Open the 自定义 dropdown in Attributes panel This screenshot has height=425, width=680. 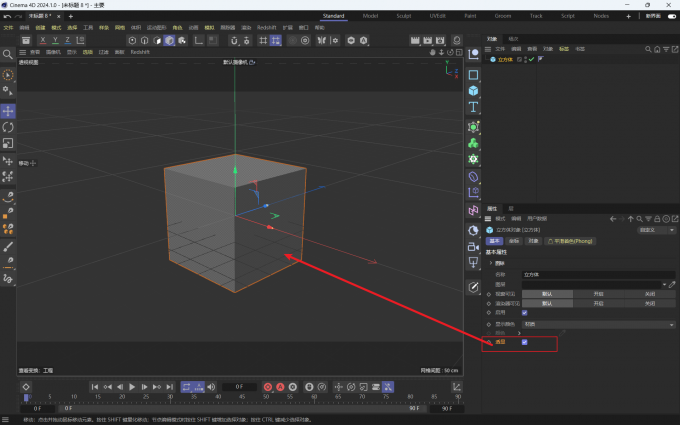click(656, 230)
